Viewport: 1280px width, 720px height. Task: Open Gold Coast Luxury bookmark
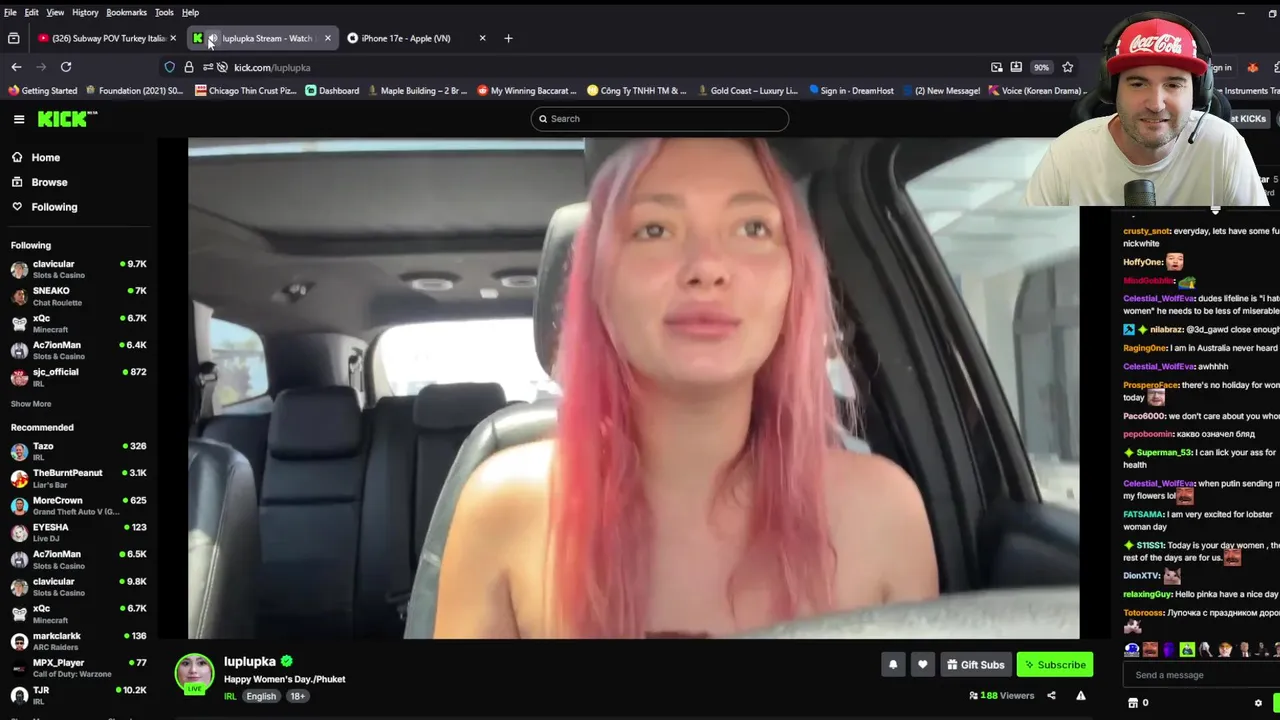[x=747, y=91]
